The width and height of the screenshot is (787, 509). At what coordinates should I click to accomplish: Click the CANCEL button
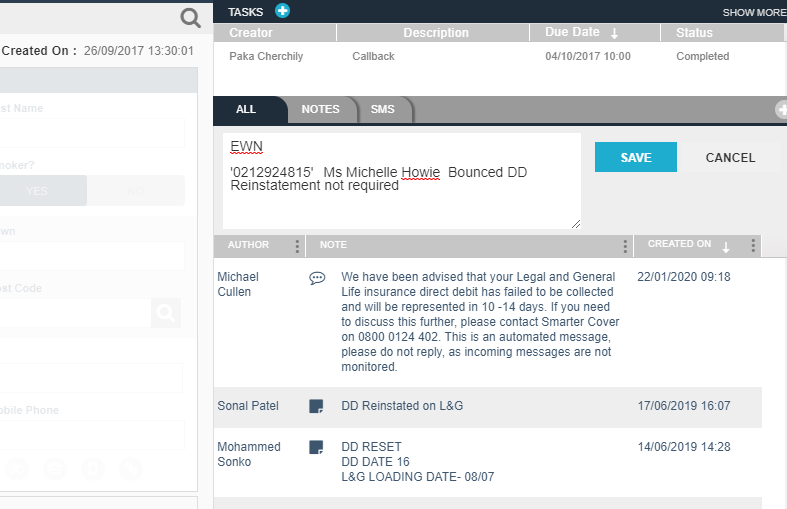click(730, 158)
